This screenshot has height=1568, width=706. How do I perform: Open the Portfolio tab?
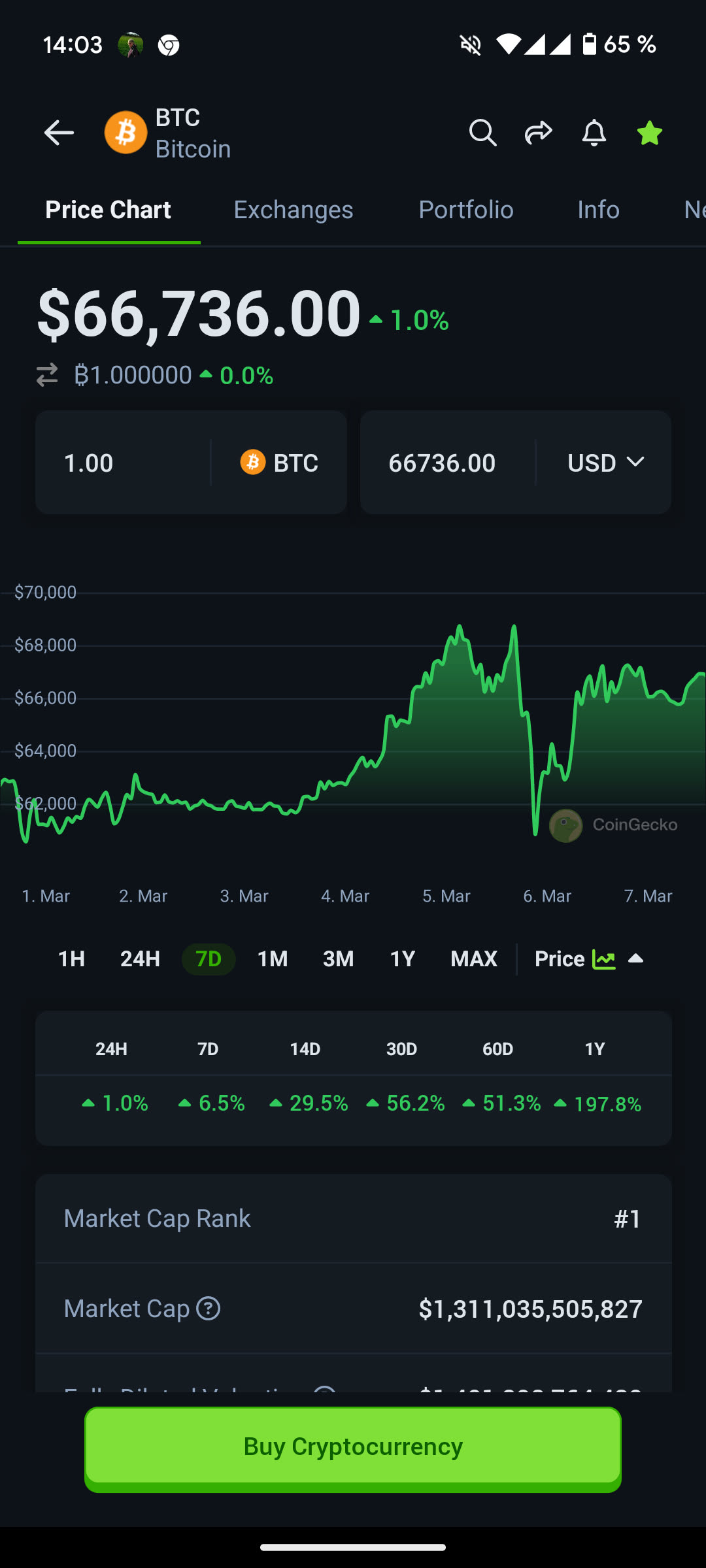pos(465,210)
